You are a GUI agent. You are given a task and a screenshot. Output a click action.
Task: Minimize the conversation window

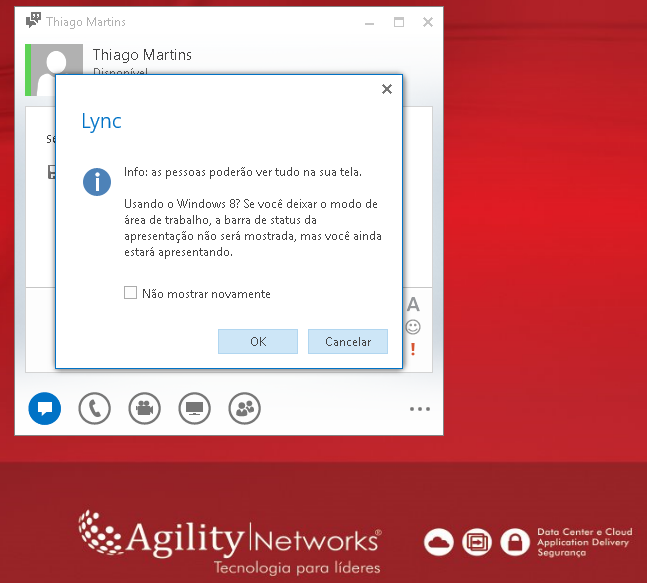[370, 22]
